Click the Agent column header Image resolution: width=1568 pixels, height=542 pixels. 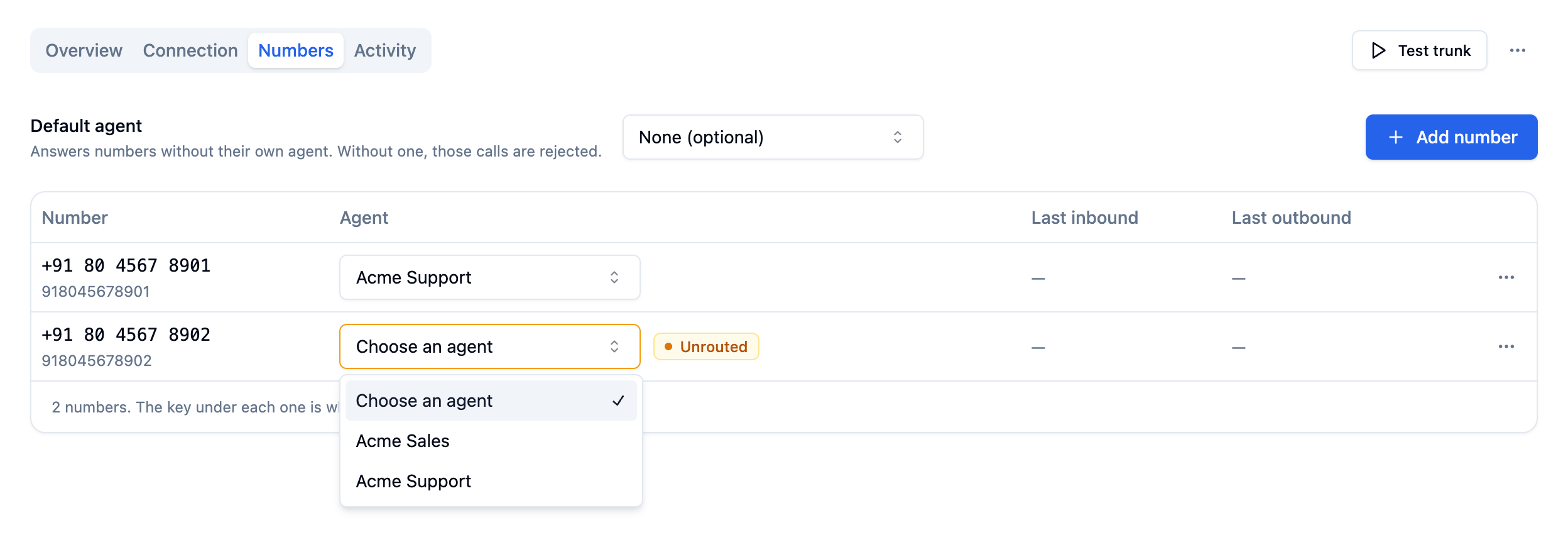(x=364, y=218)
